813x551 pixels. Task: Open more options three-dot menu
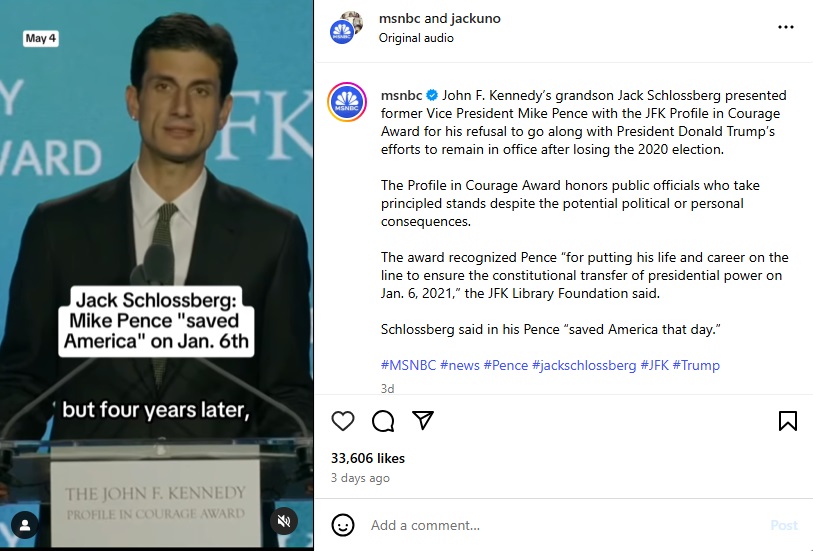(786, 27)
